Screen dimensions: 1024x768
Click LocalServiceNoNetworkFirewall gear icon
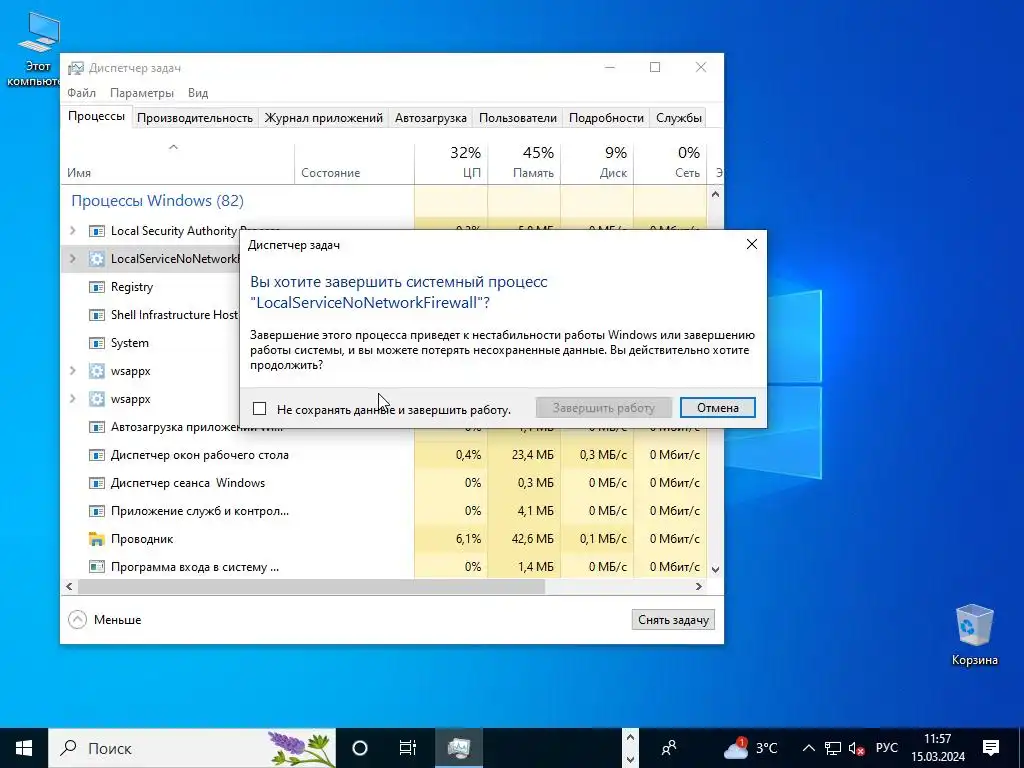coord(97,259)
